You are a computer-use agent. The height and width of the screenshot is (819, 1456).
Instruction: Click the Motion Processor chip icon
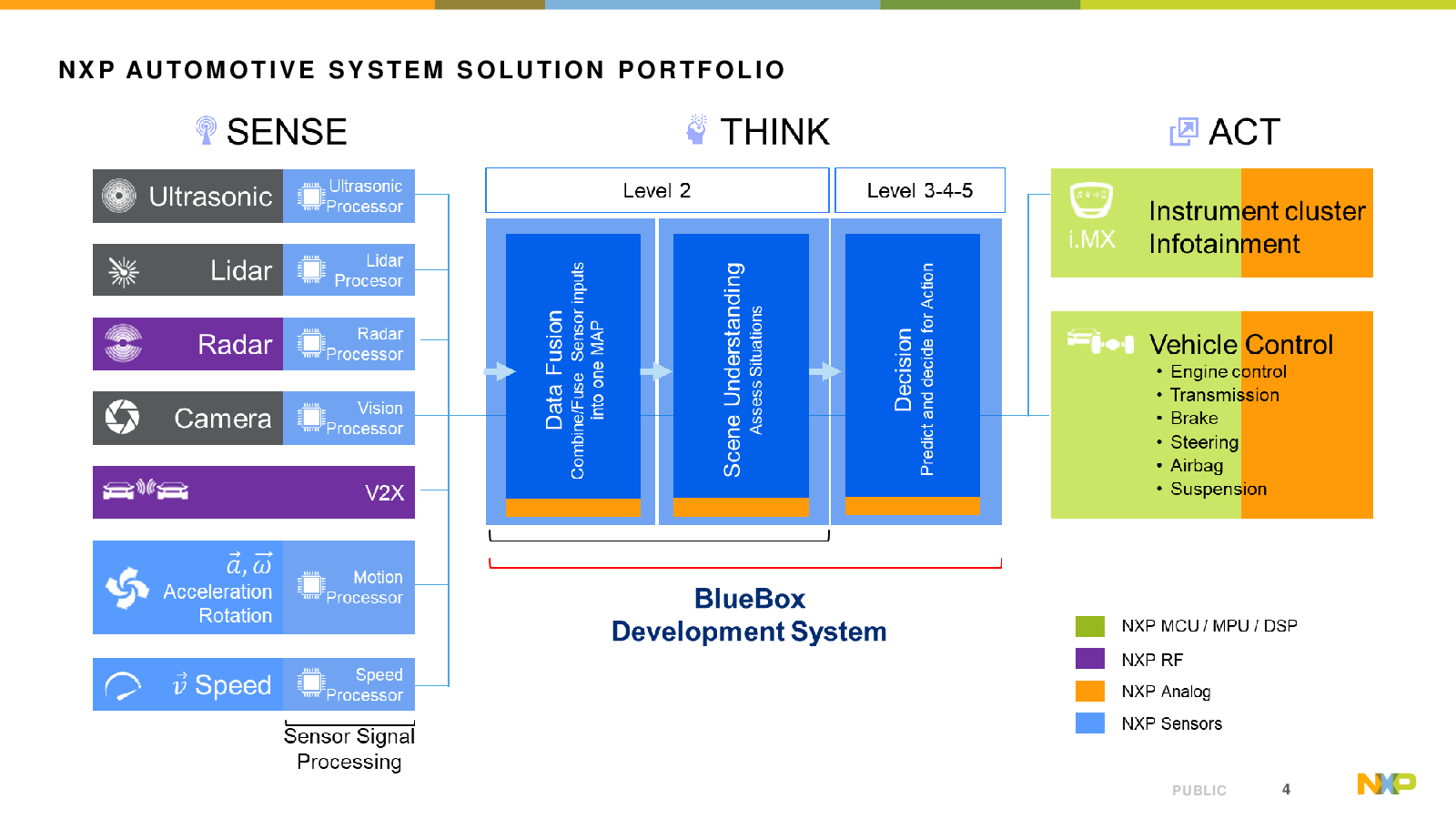tap(310, 586)
